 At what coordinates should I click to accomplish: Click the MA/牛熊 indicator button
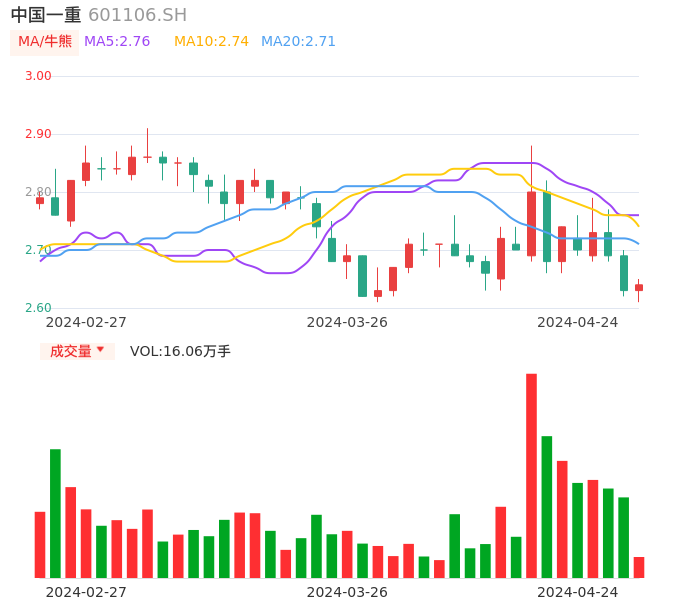pos(44,42)
